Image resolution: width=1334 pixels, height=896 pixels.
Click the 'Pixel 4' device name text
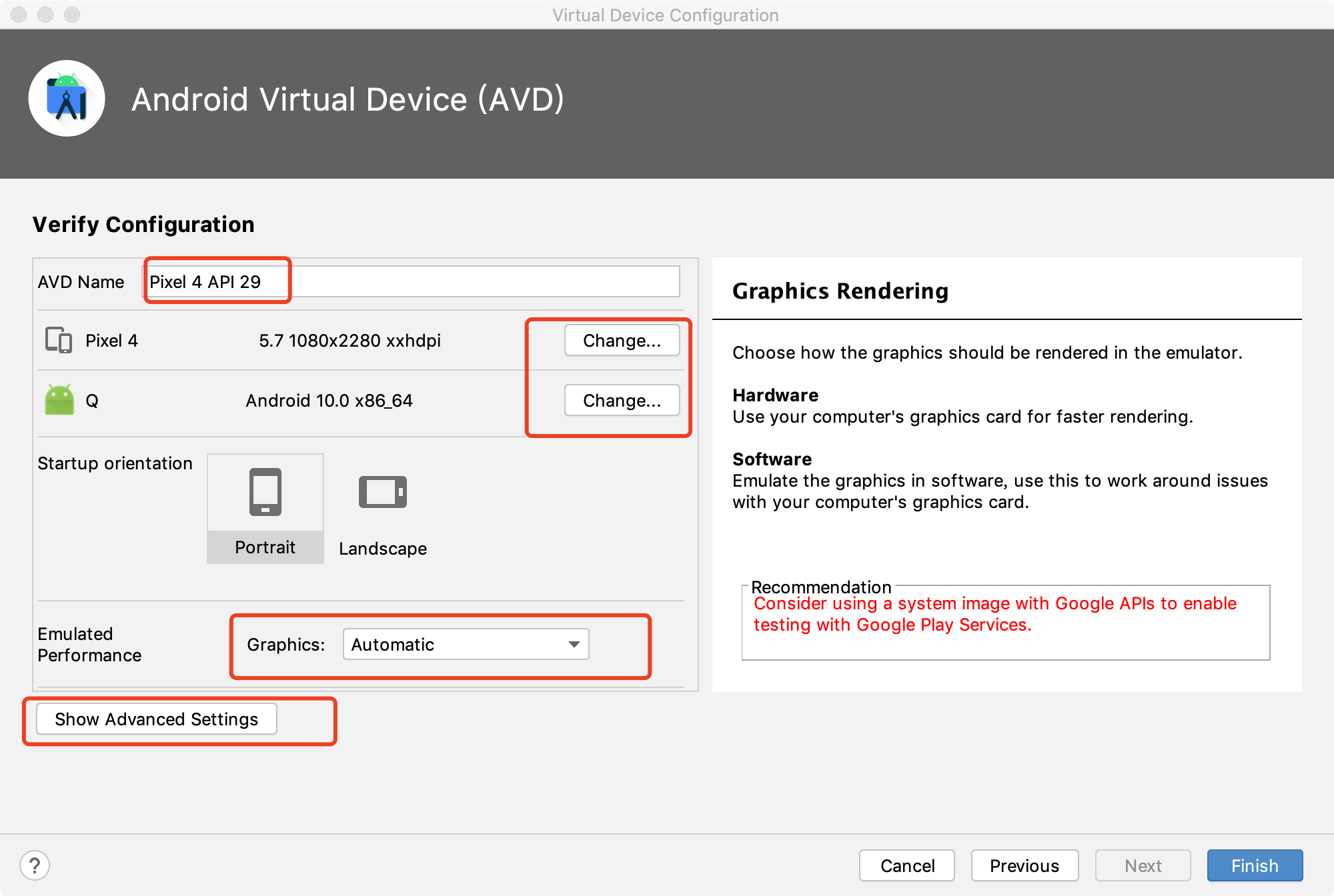[x=111, y=340]
